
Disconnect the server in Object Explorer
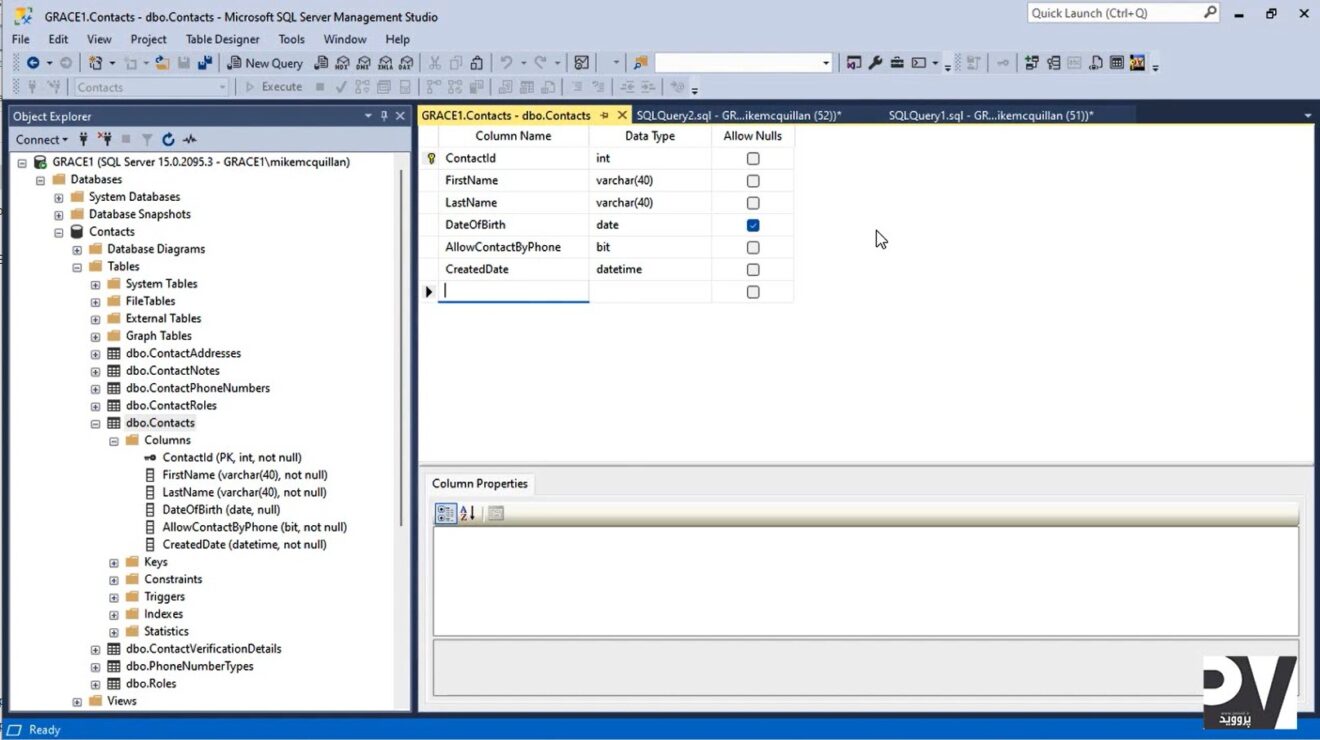[107, 139]
